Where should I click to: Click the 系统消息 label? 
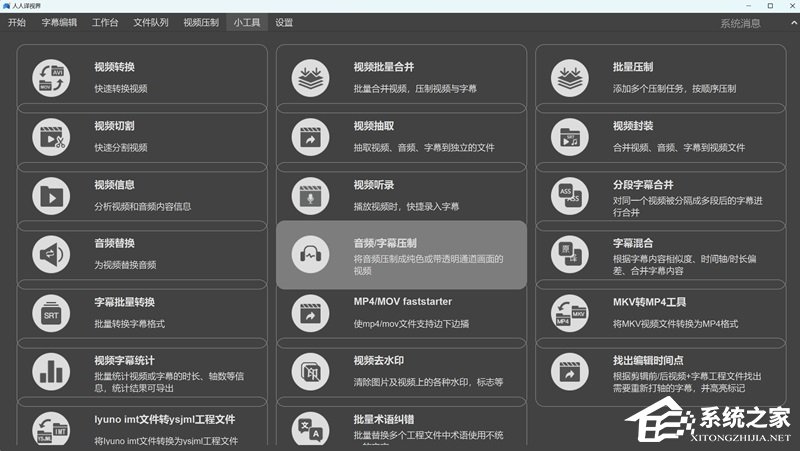pyautogui.click(x=740, y=23)
